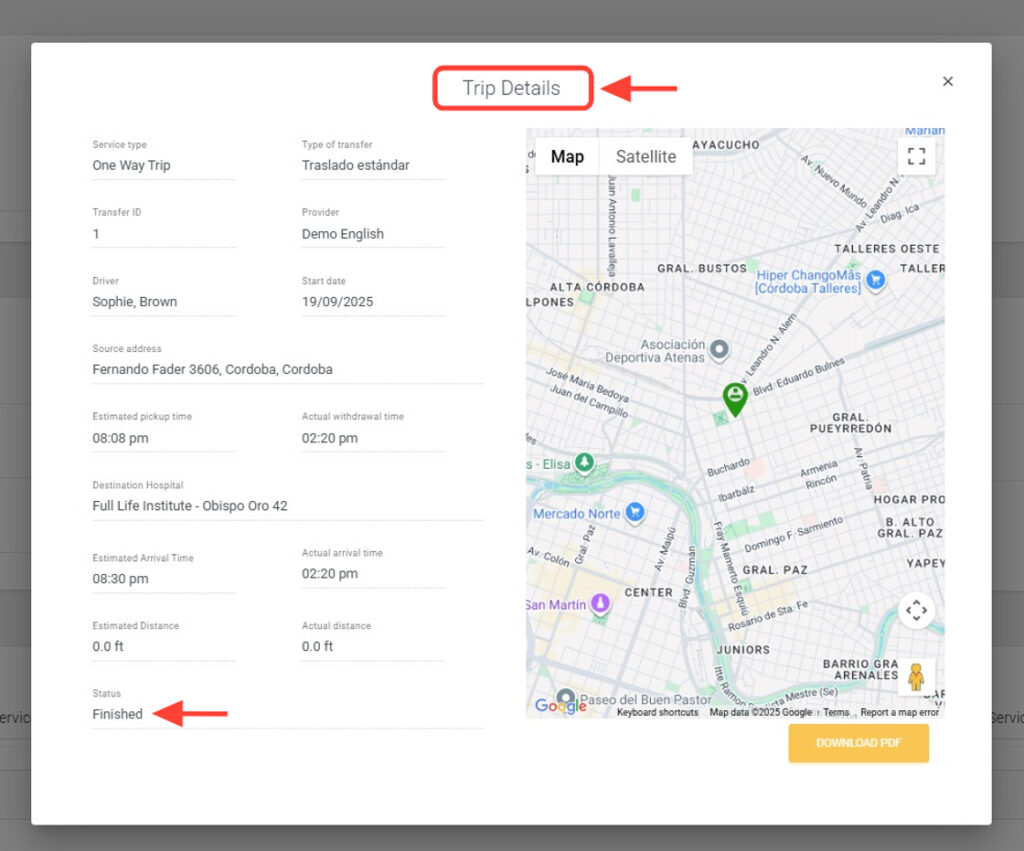This screenshot has height=851, width=1024.
Task: Click the Google logo on the map
Action: [x=559, y=706]
